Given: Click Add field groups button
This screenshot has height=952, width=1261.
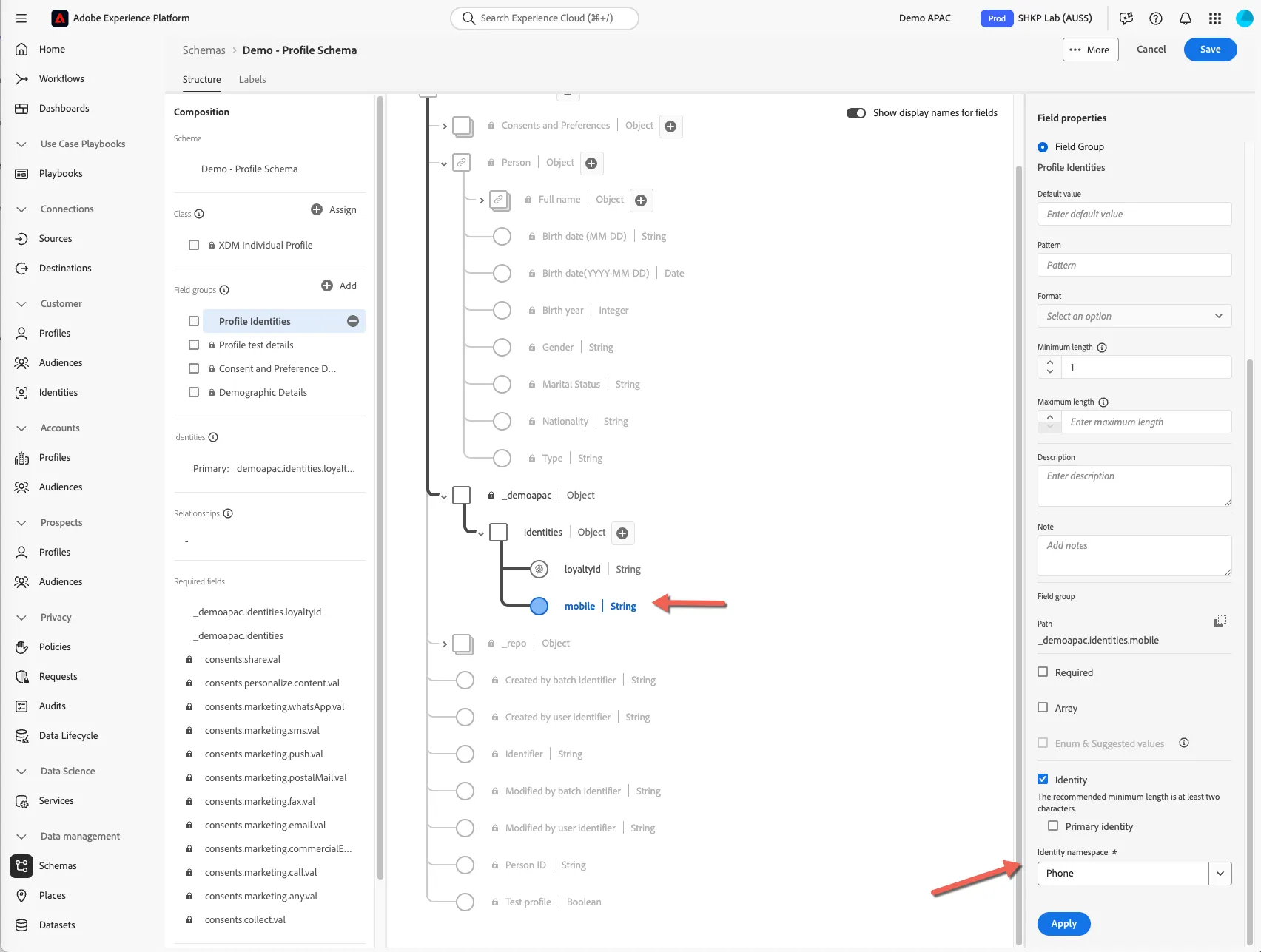Looking at the screenshot, I should coord(339,286).
